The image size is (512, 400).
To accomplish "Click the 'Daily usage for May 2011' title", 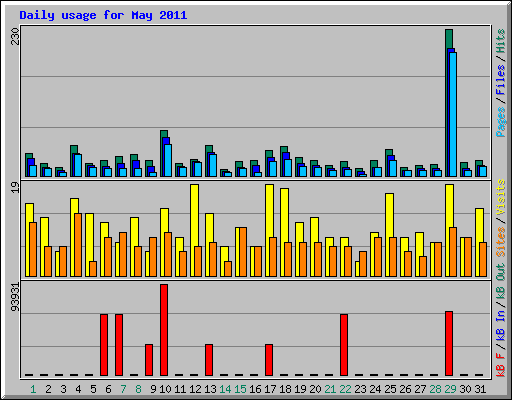I will tap(103, 15).
